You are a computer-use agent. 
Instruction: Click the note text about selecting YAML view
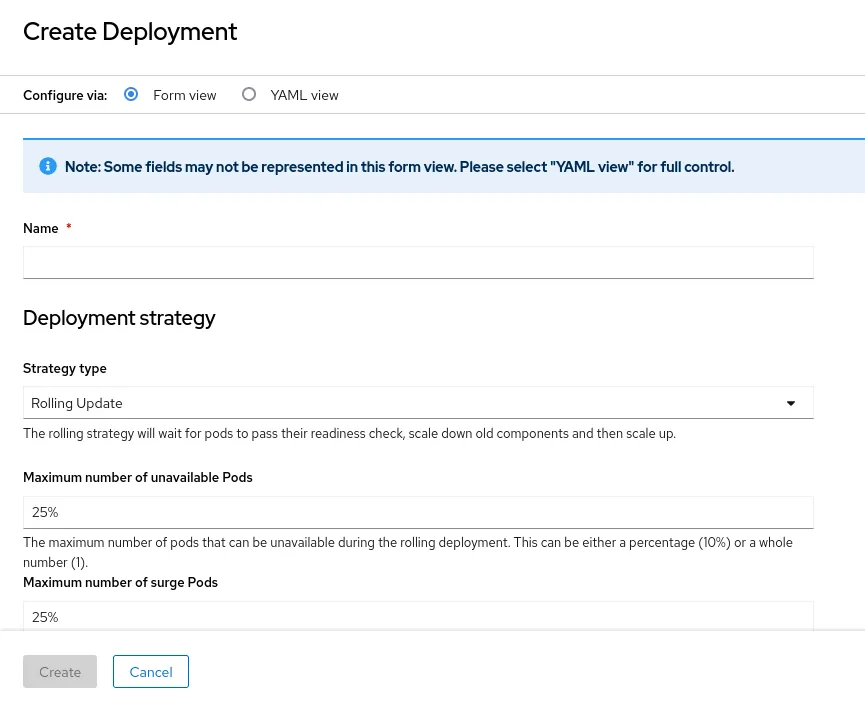click(x=399, y=167)
